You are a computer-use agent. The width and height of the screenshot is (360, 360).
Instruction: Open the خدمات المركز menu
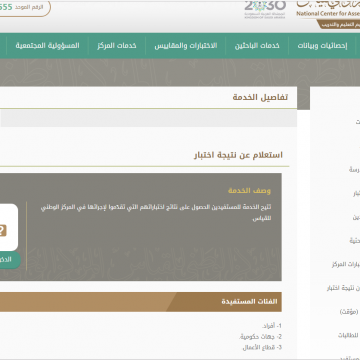coord(117,46)
